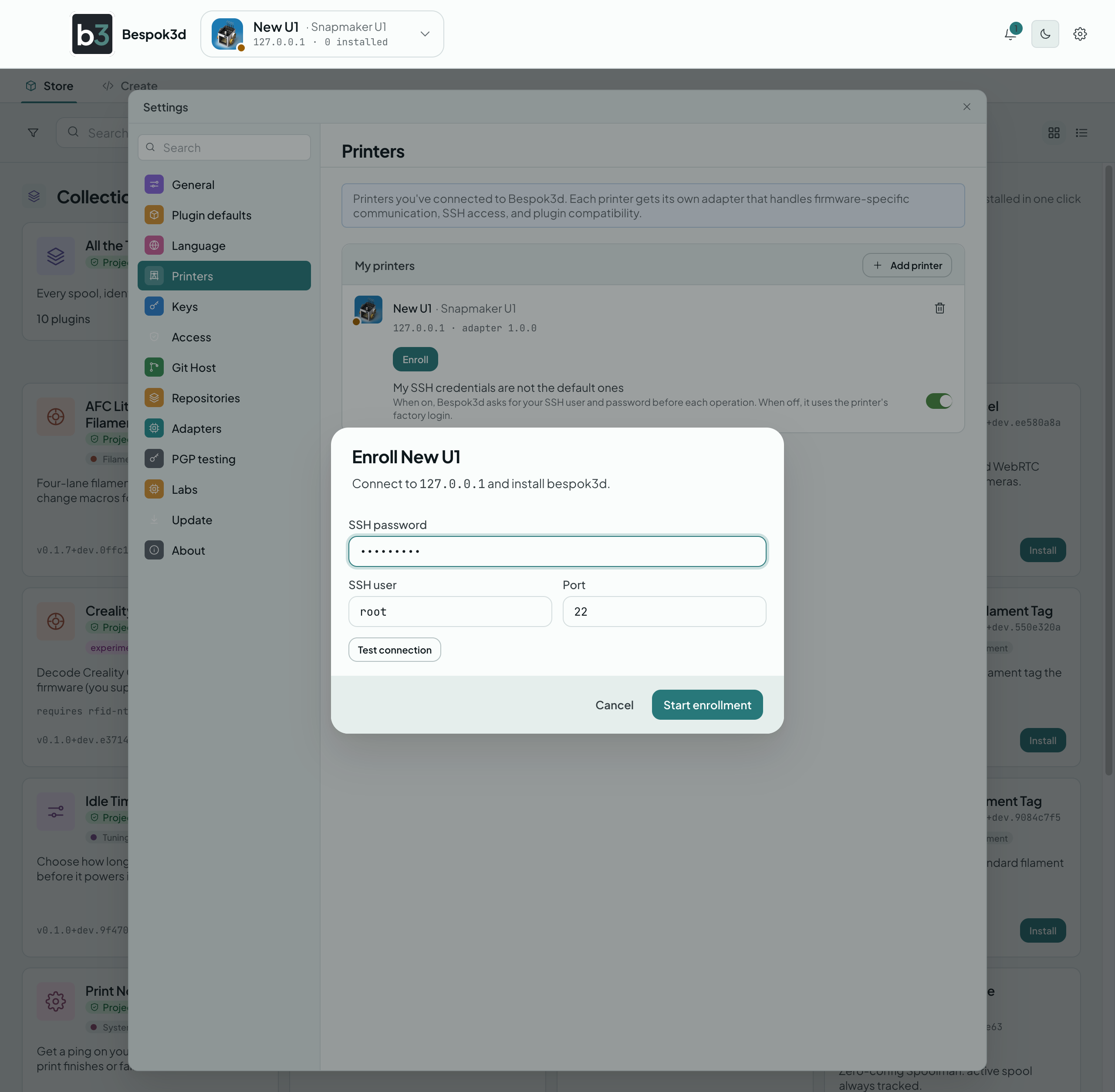Focus the Settings search field

224,148
